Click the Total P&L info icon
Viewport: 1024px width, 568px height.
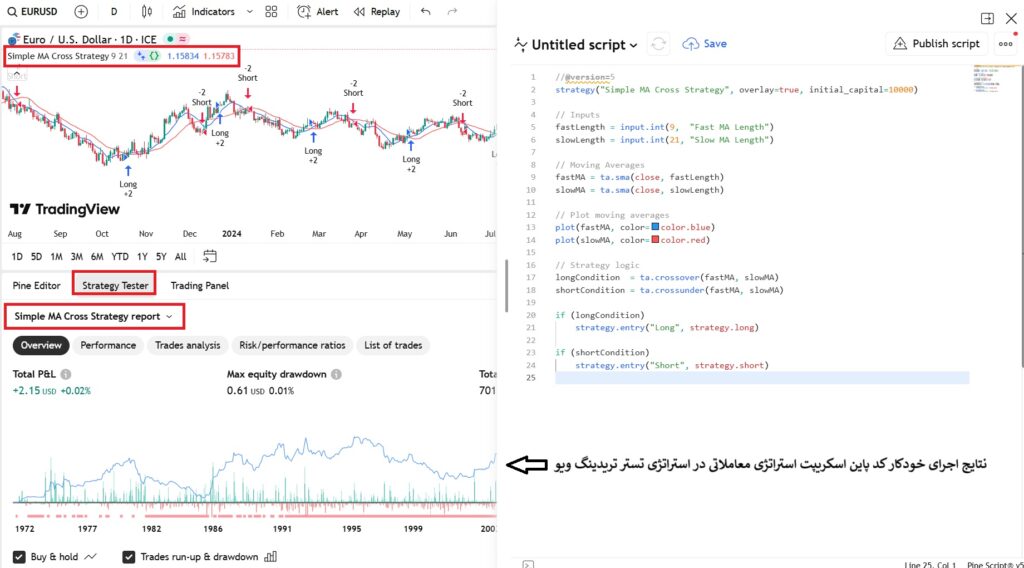click(x=65, y=374)
